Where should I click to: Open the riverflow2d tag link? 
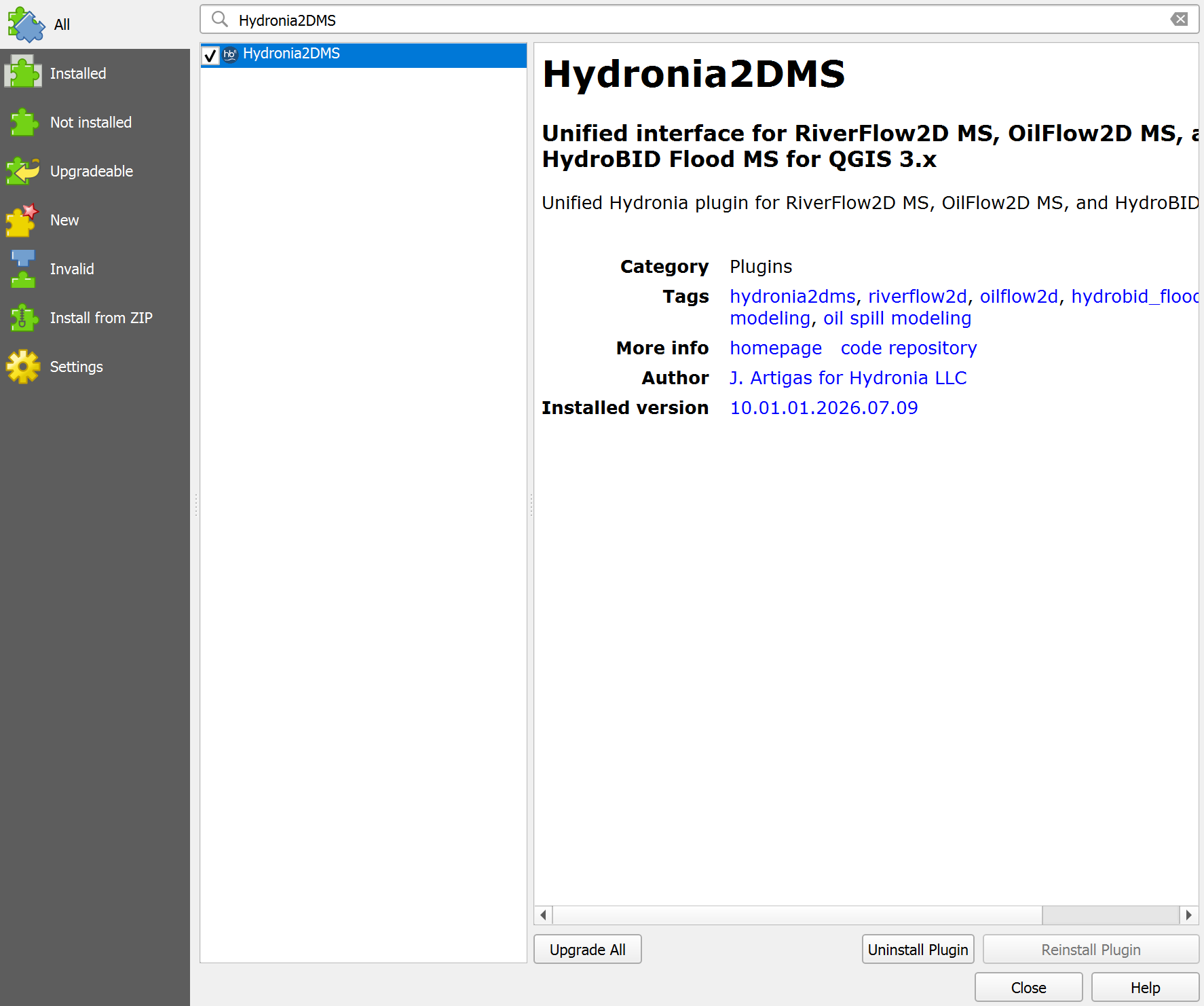(918, 297)
